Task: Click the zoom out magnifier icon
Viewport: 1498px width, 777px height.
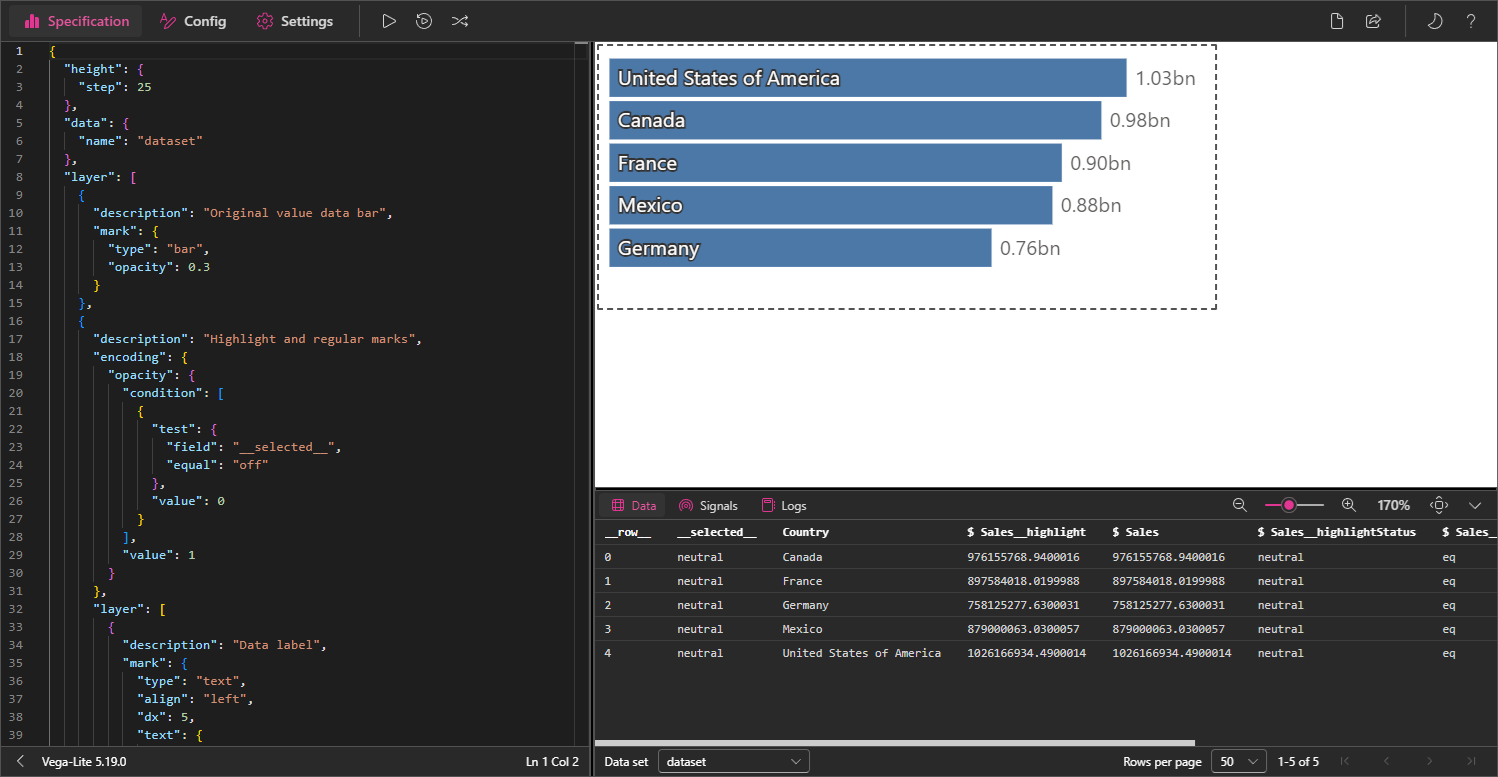Action: click(x=1240, y=505)
